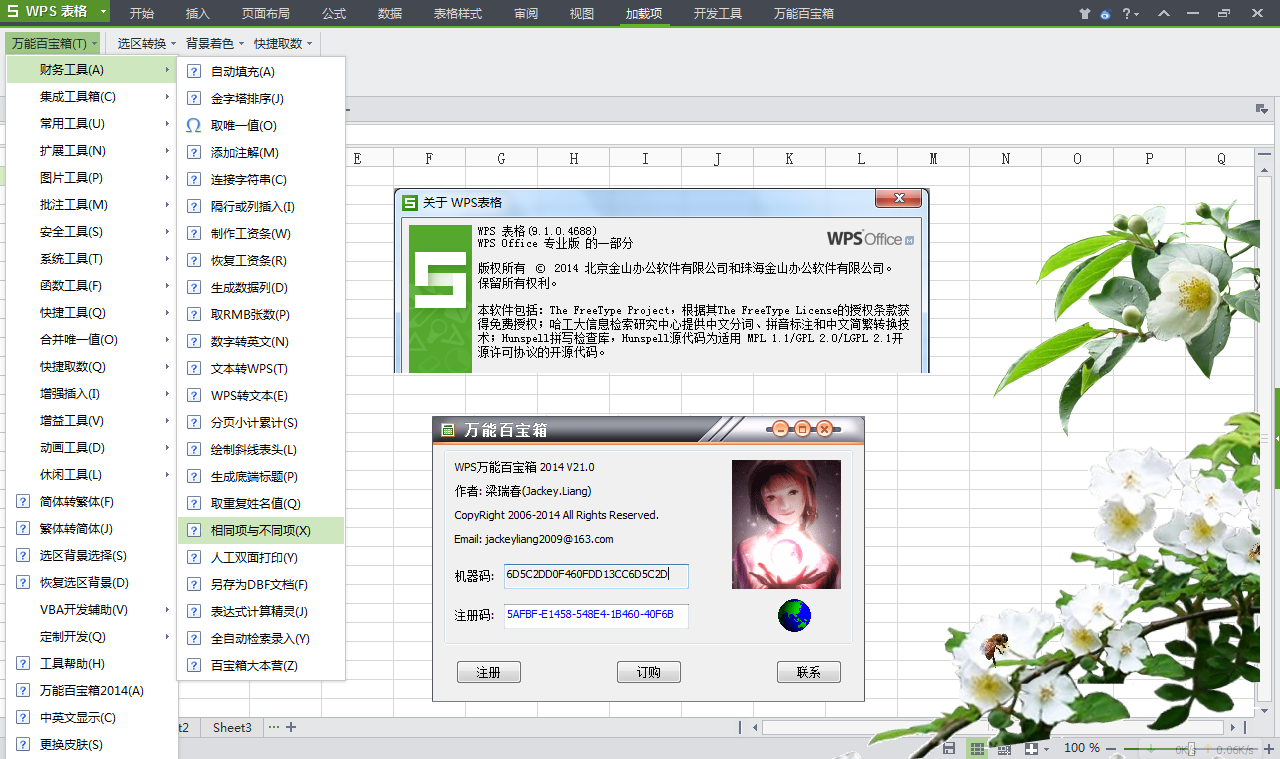Select column header K in the spreadsheet
Viewport: 1280px width, 759px height.
pos(789,158)
